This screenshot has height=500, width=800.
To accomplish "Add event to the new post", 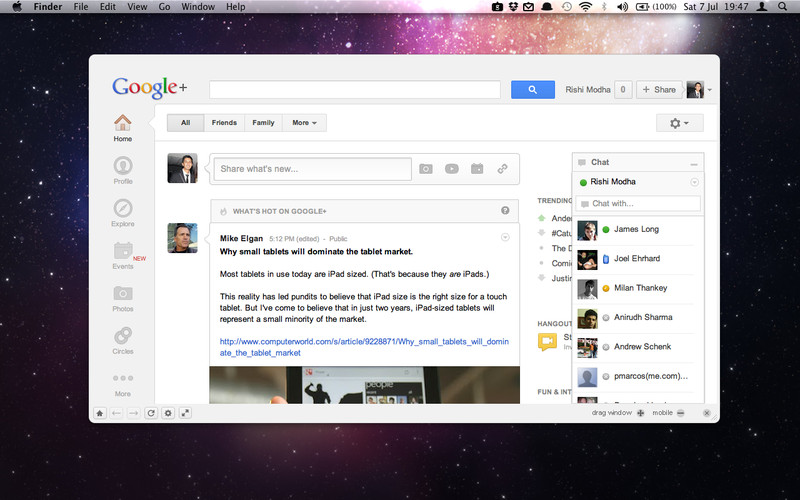I will click(477, 168).
